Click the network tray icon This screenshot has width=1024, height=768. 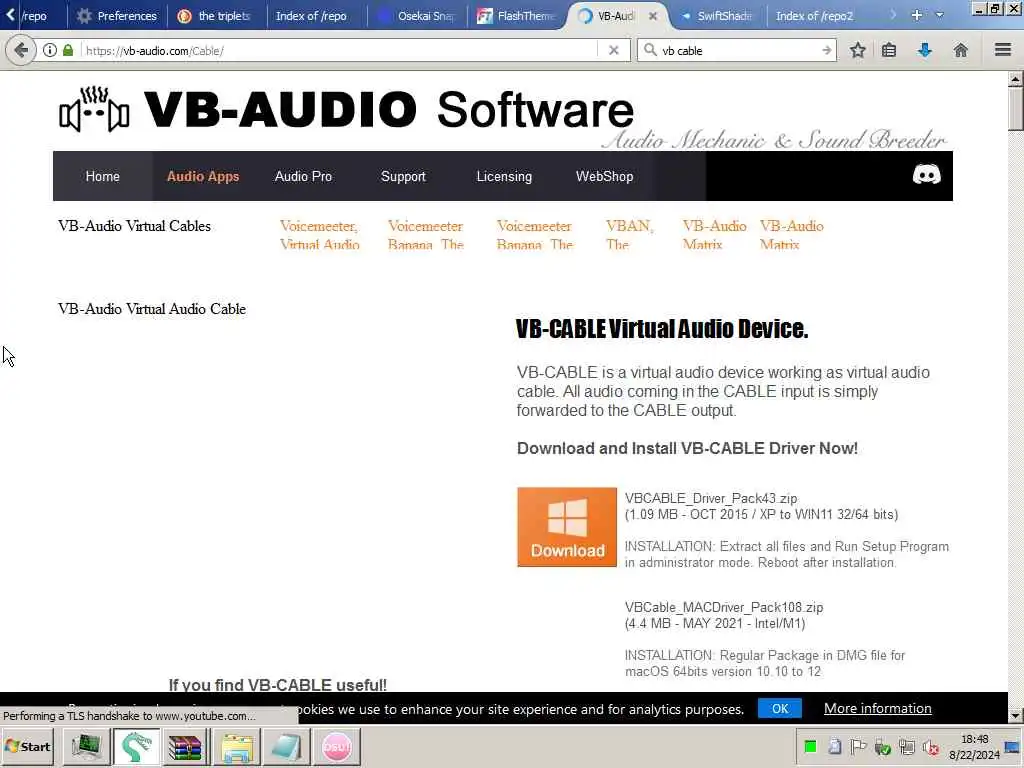coord(906,746)
